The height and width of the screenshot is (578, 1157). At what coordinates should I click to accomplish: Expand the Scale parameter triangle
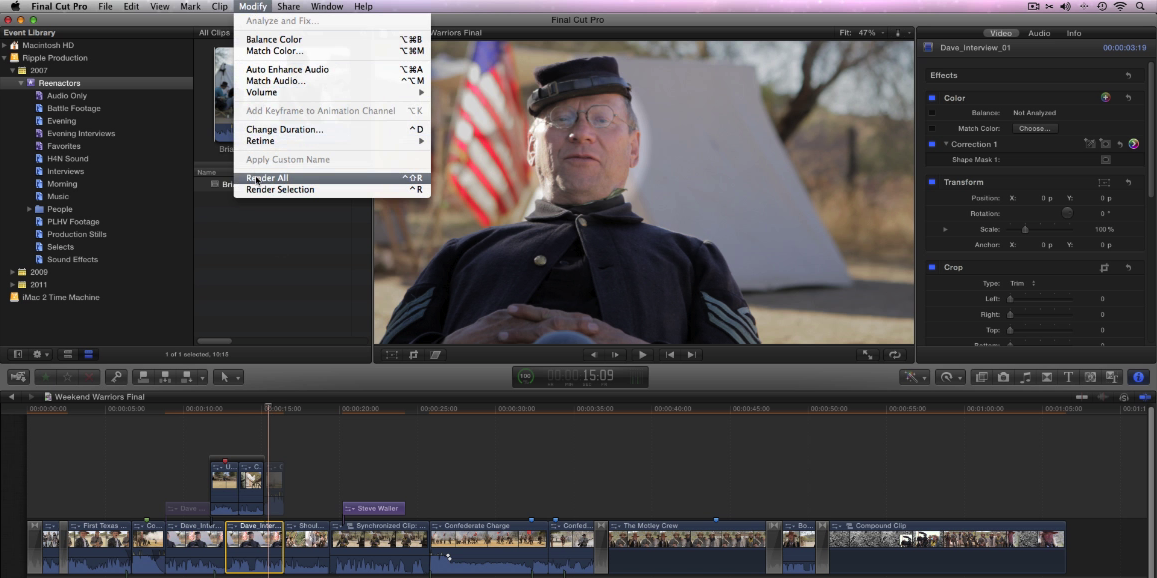click(x=945, y=230)
